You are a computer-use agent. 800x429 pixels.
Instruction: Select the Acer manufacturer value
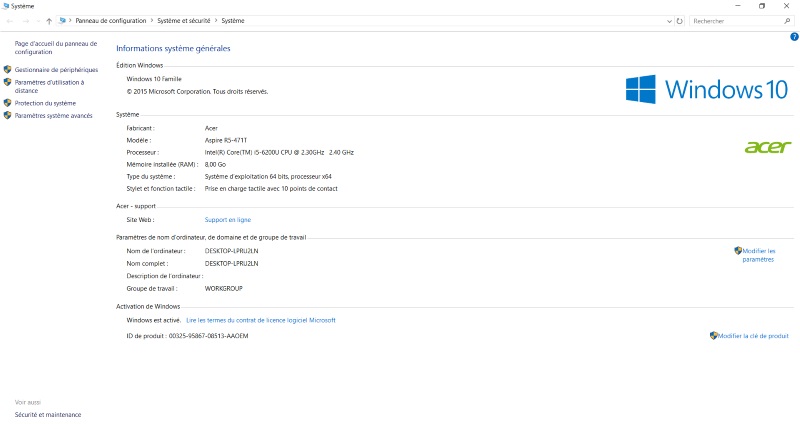(211, 128)
